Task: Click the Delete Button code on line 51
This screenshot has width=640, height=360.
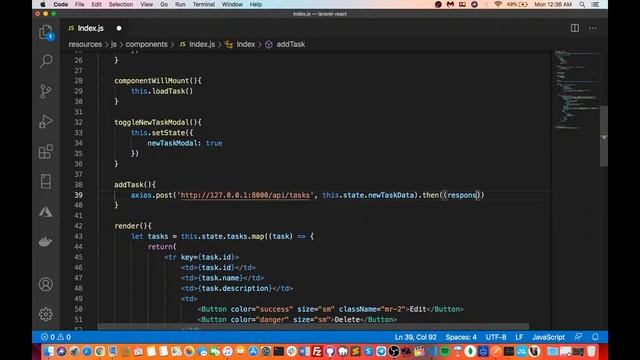Action: click(297, 320)
